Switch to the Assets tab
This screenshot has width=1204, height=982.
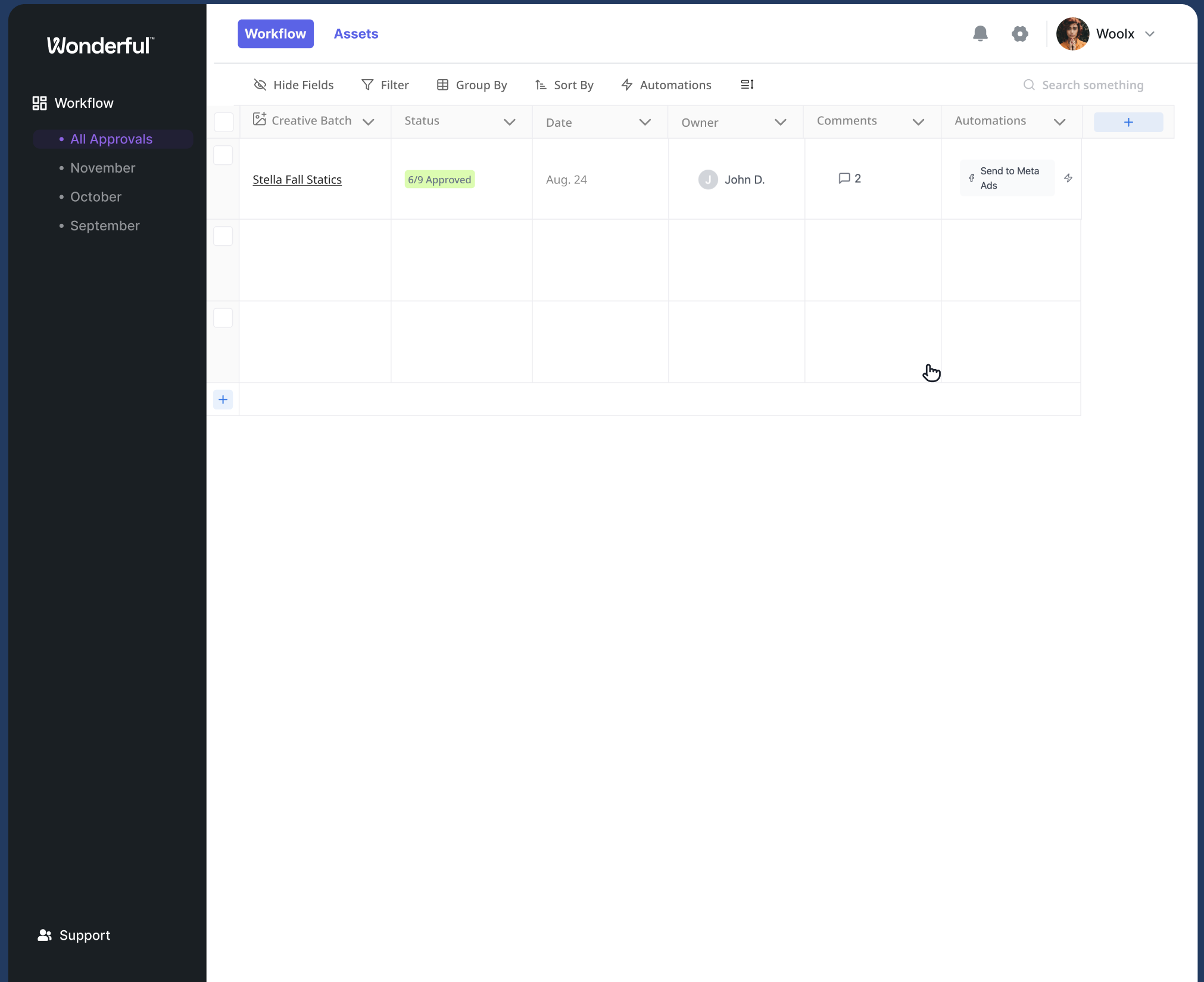pos(356,34)
